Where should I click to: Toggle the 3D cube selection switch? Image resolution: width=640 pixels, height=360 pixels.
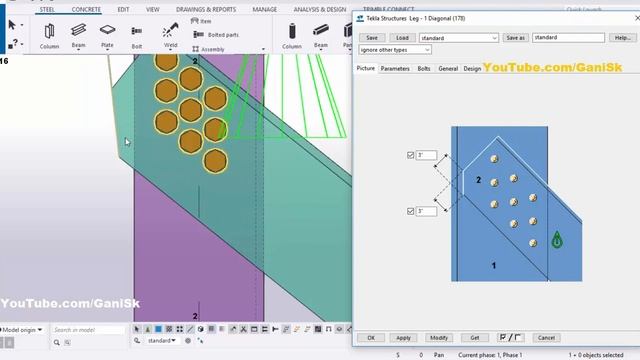pyautogui.click(x=201, y=329)
